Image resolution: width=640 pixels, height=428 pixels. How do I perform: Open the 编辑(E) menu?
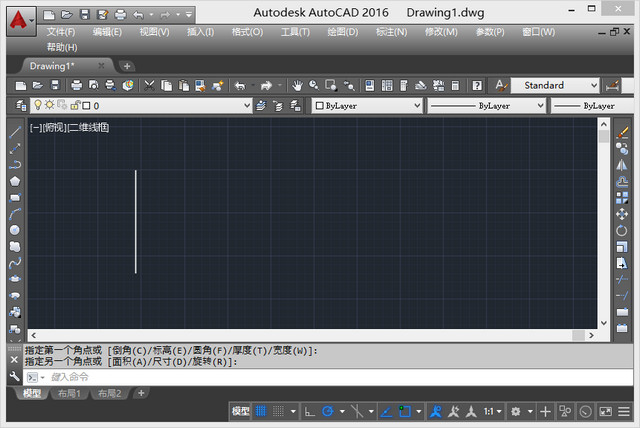(x=107, y=32)
